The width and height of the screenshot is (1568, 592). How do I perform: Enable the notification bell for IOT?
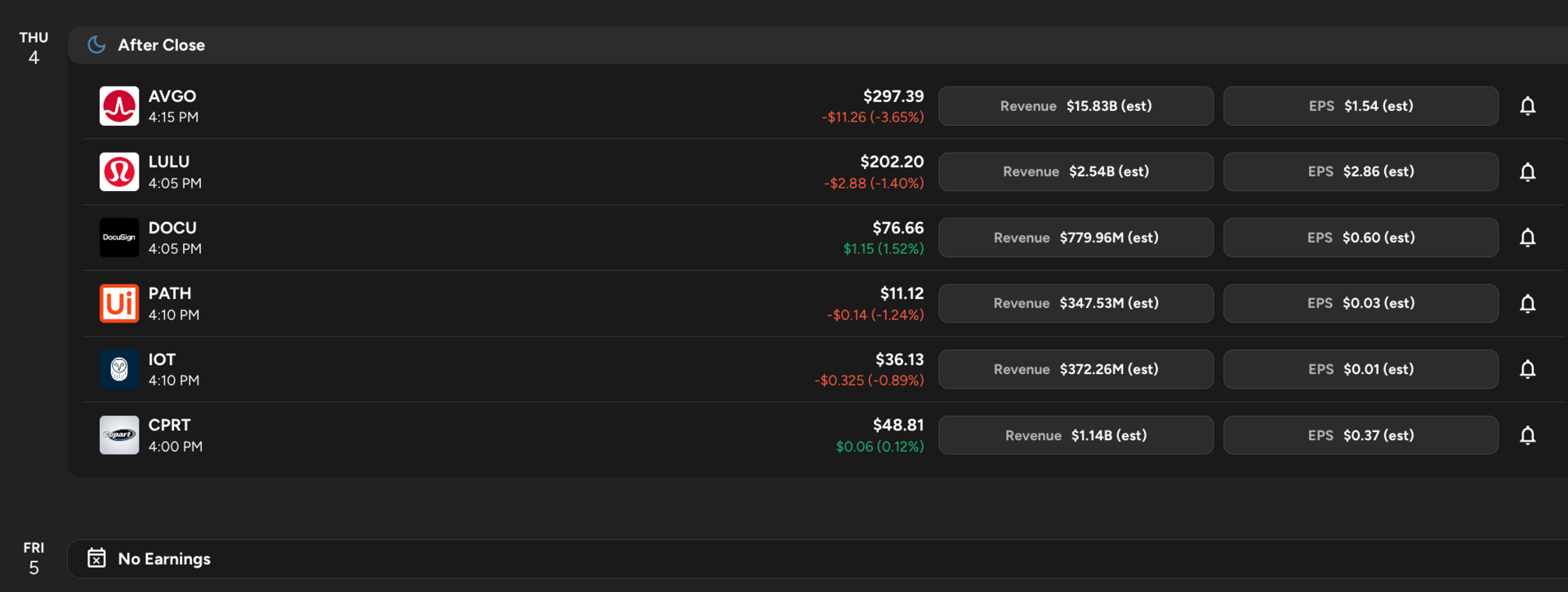(1527, 369)
